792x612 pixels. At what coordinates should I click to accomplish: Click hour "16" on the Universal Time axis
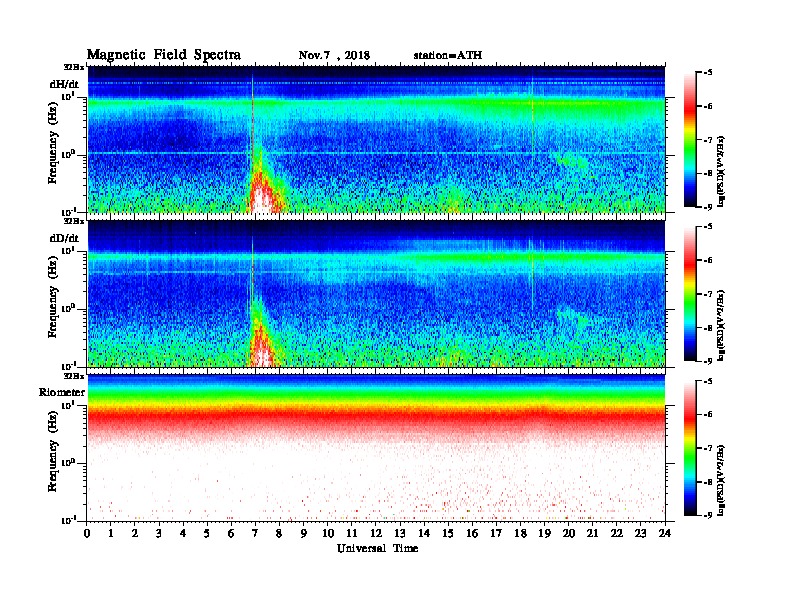(x=472, y=534)
